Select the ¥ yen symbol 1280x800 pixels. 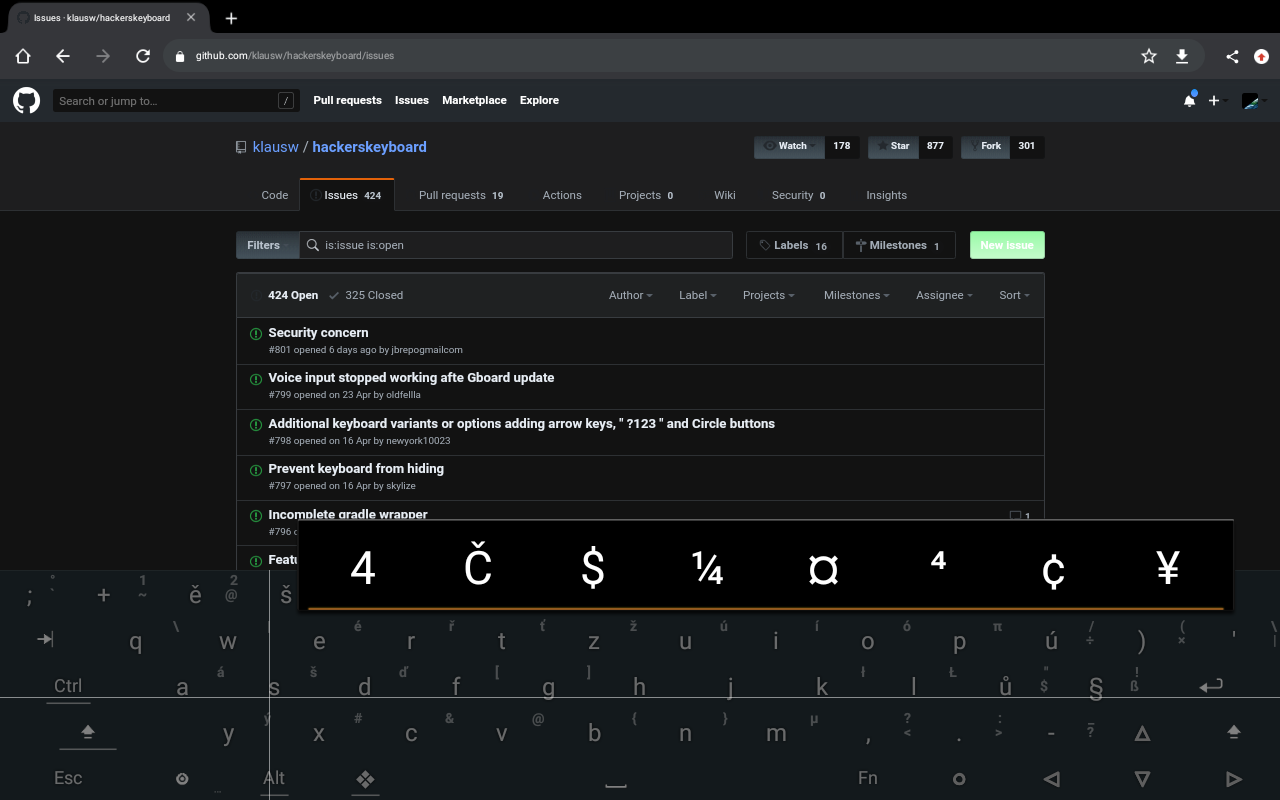(1168, 569)
